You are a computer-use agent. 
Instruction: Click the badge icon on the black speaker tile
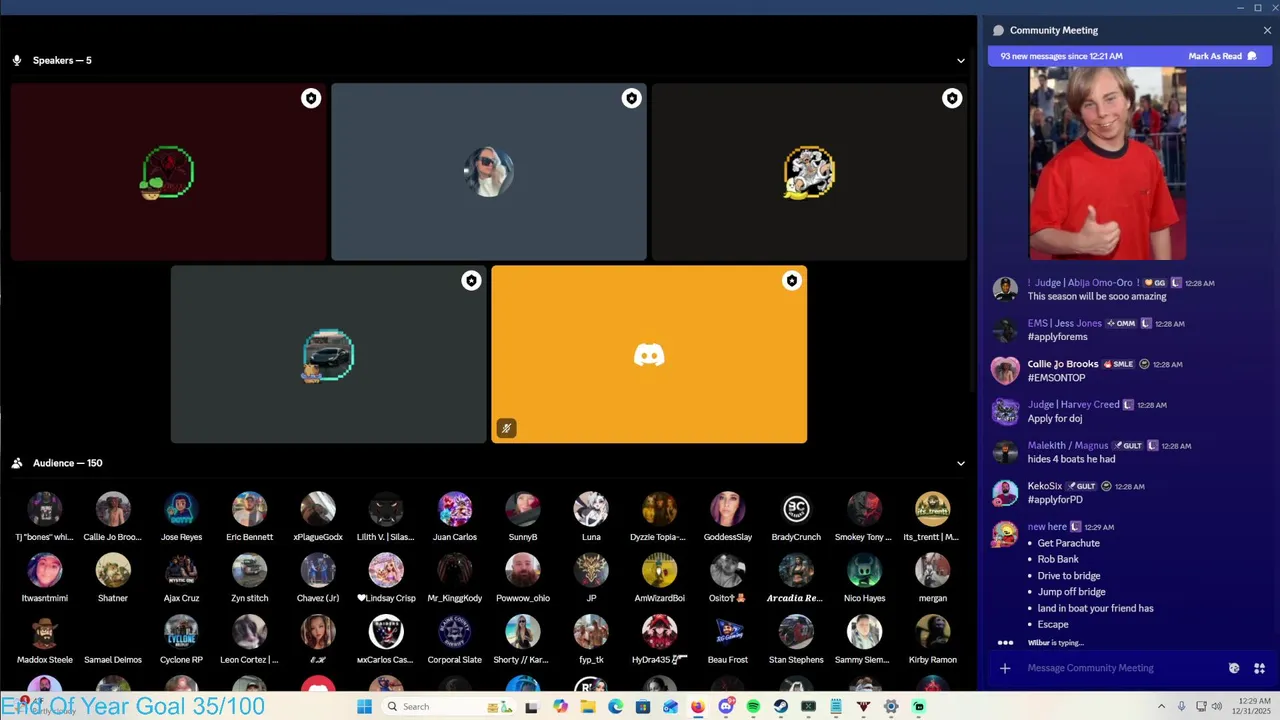tap(952, 98)
